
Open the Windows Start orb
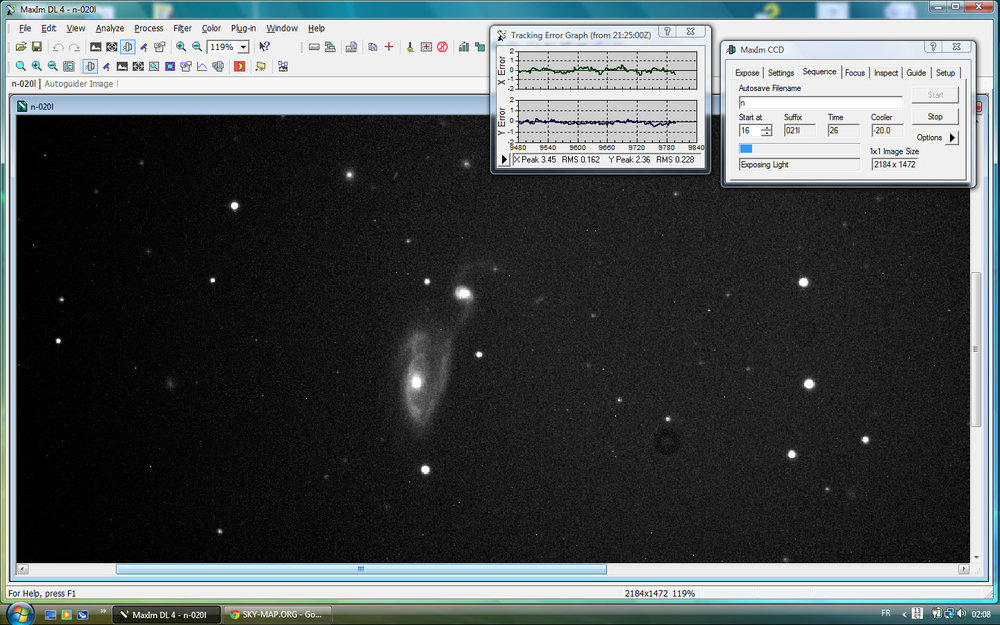20,614
